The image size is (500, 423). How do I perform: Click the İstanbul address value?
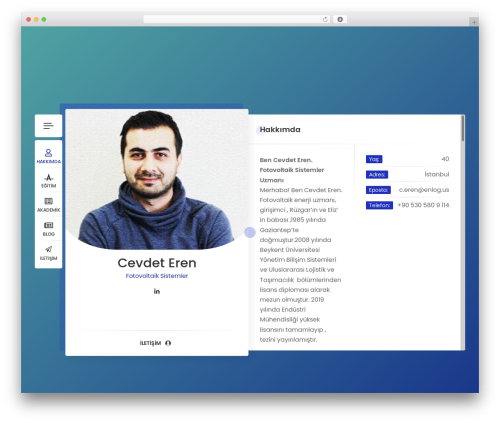[437, 174]
